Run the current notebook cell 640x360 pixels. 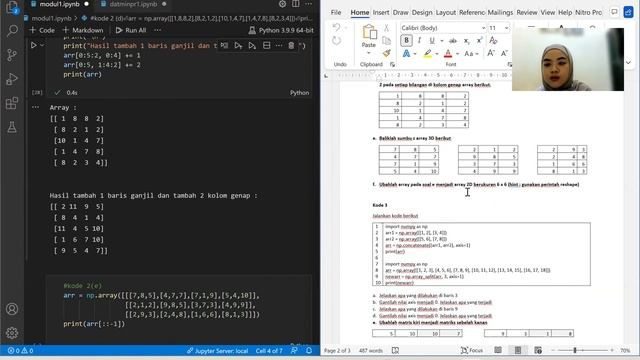[x=34, y=45]
